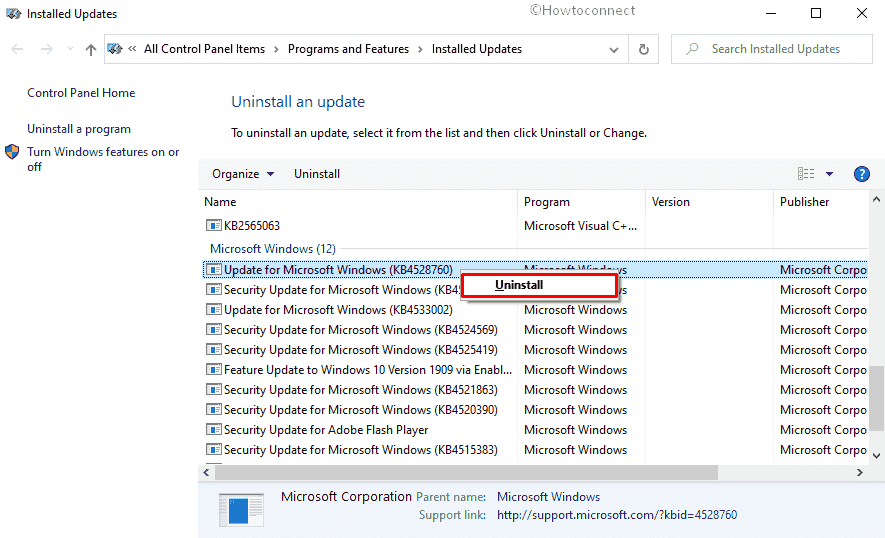885x538 pixels.
Task: Expand chevron after Programs and Features
Action: 420,50
